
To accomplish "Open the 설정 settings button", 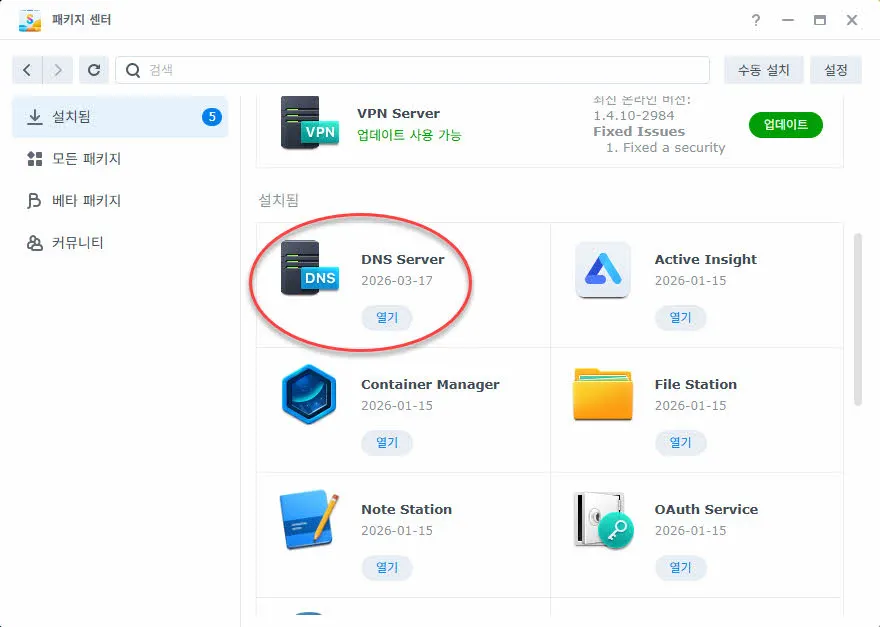I will (x=836, y=70).
